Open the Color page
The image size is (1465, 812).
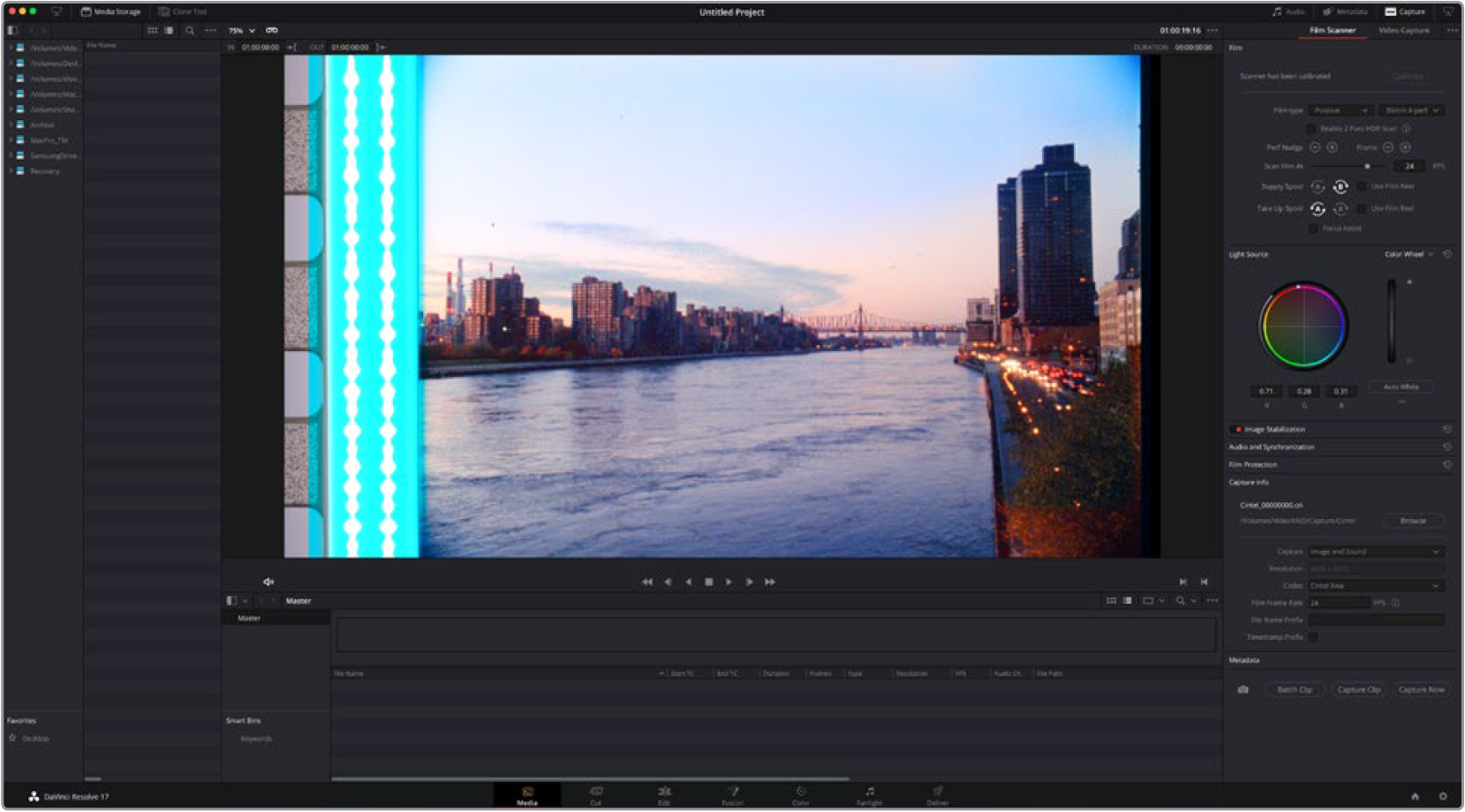click(x=801, y=795)
